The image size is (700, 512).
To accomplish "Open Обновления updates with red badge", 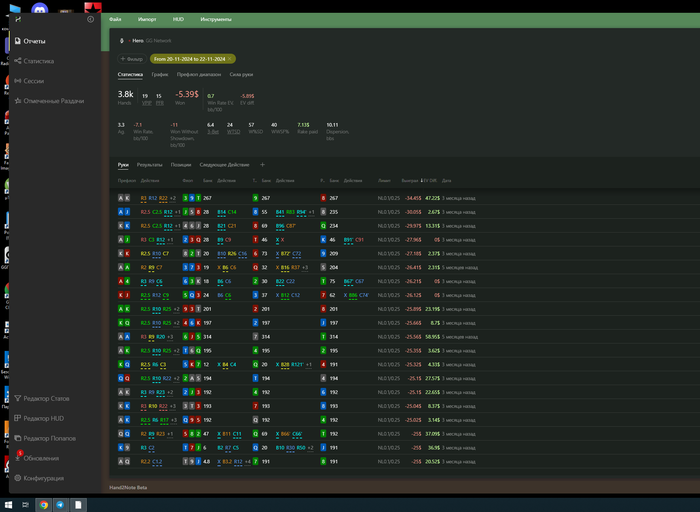I will [x=37, y=458].
